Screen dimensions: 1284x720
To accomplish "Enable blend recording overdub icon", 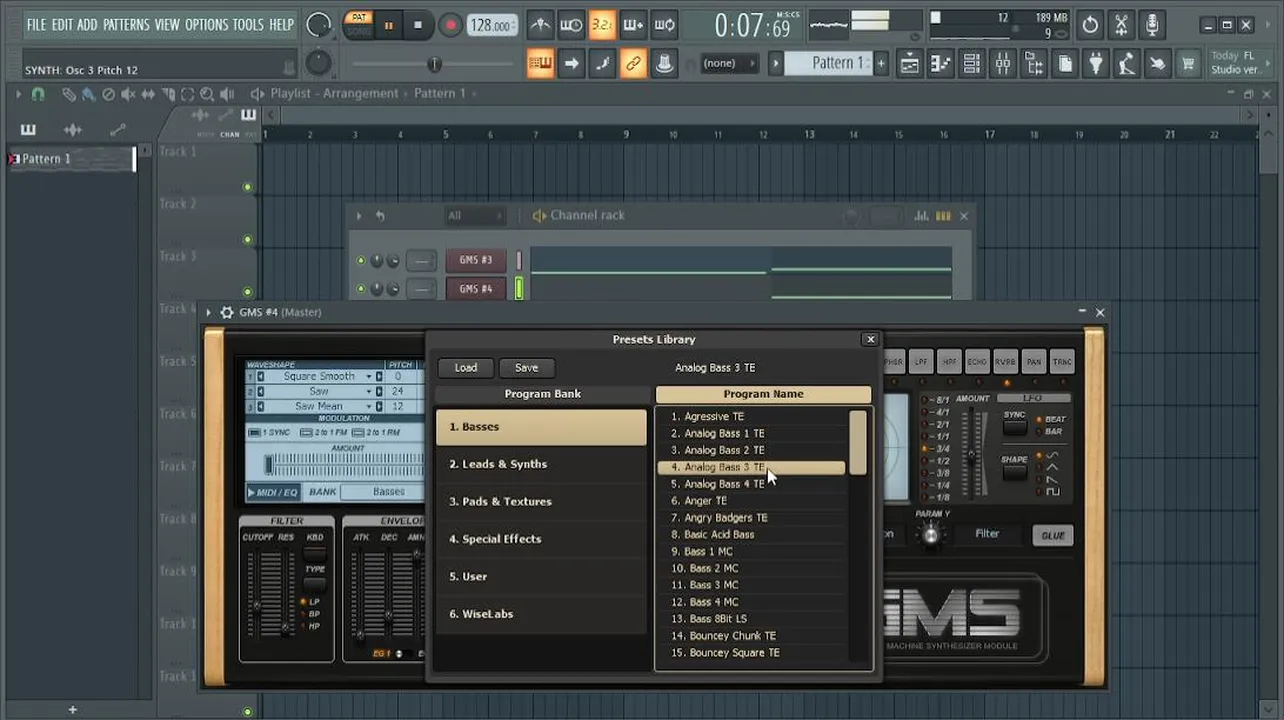I will tap(633, 25).
